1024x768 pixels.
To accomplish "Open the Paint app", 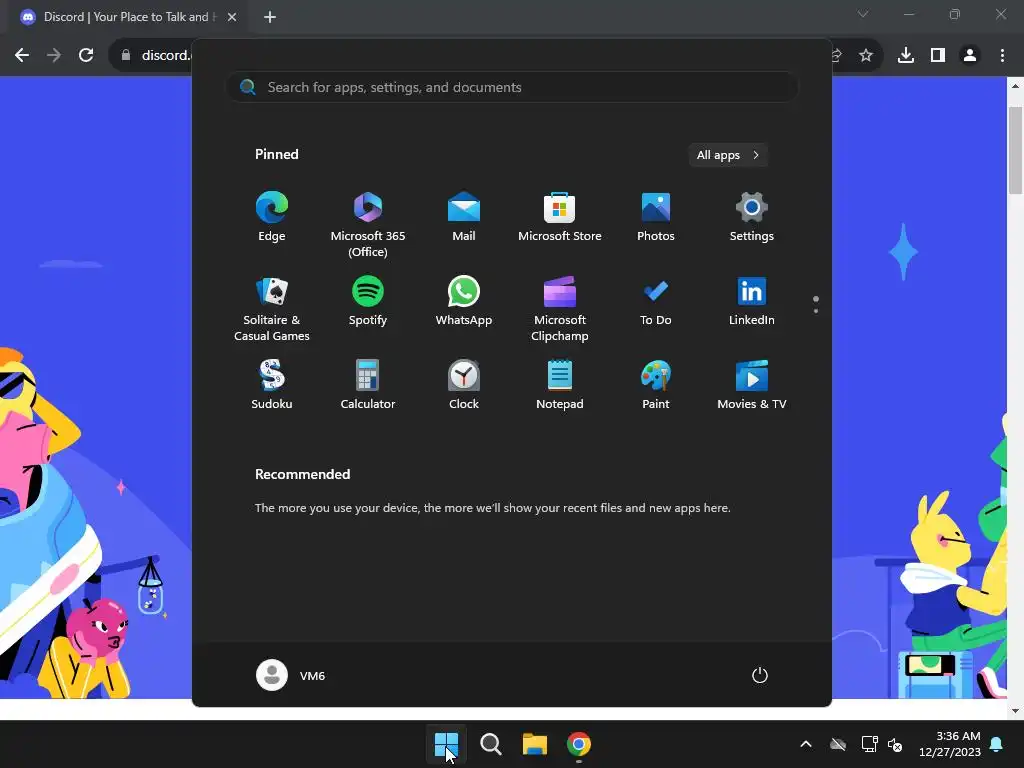I will pyautogui.click(x=656, y=385).
